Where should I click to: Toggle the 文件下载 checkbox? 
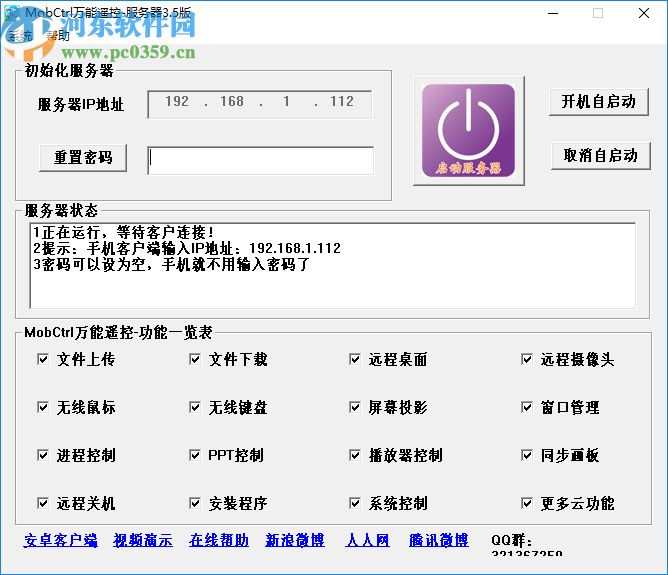pos(195,359)
